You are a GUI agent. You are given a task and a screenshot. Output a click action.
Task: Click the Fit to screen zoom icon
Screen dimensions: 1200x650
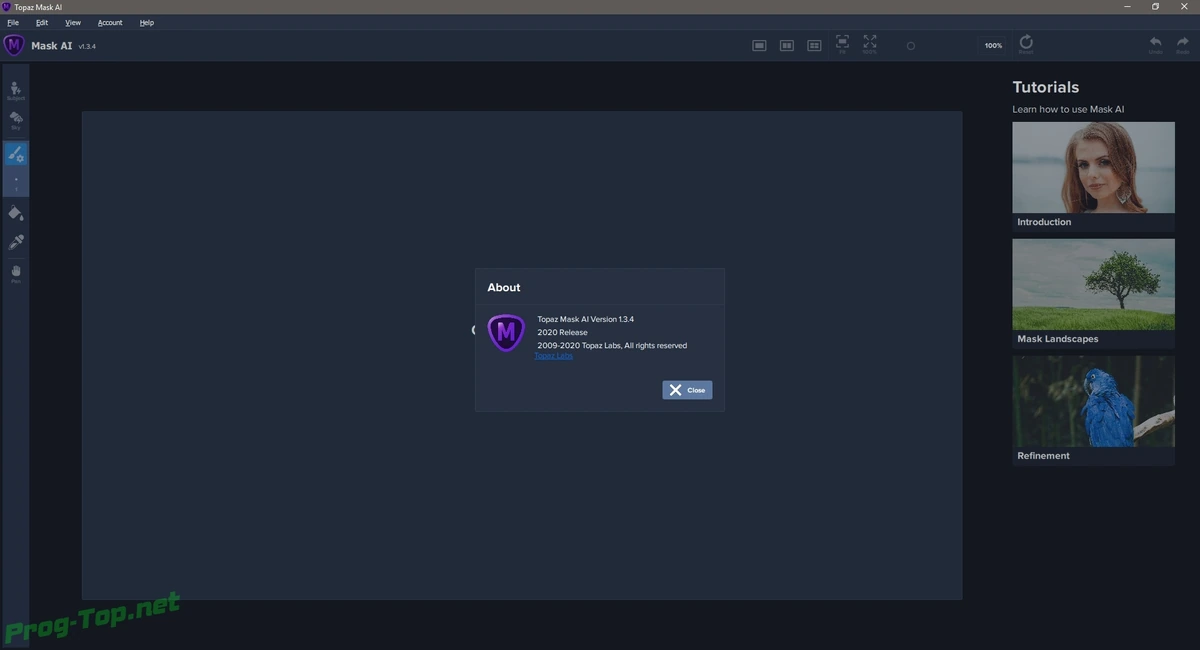click(x=842, y=44)
